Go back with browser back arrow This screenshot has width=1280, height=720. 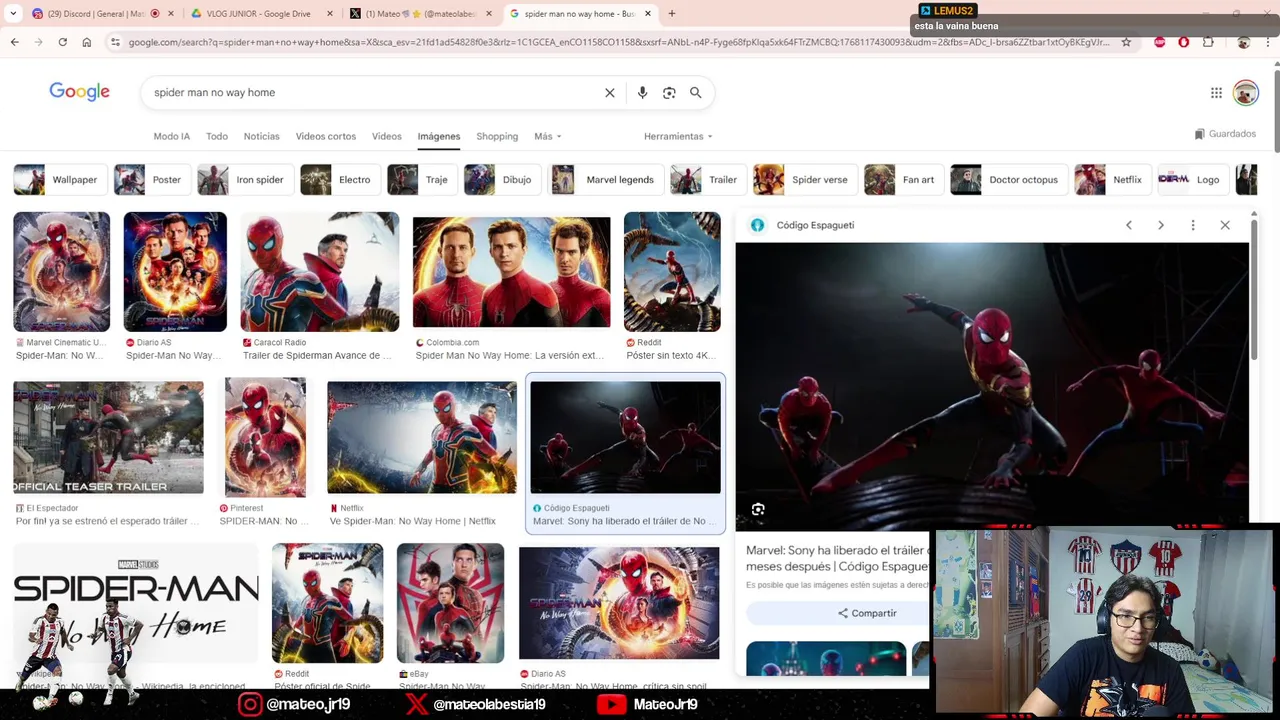[x=14, y=42]
